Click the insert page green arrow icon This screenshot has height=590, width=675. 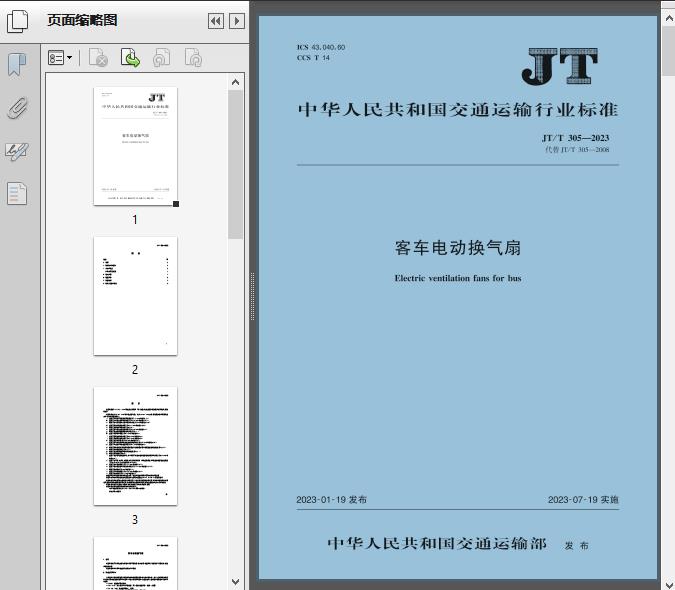130,58
